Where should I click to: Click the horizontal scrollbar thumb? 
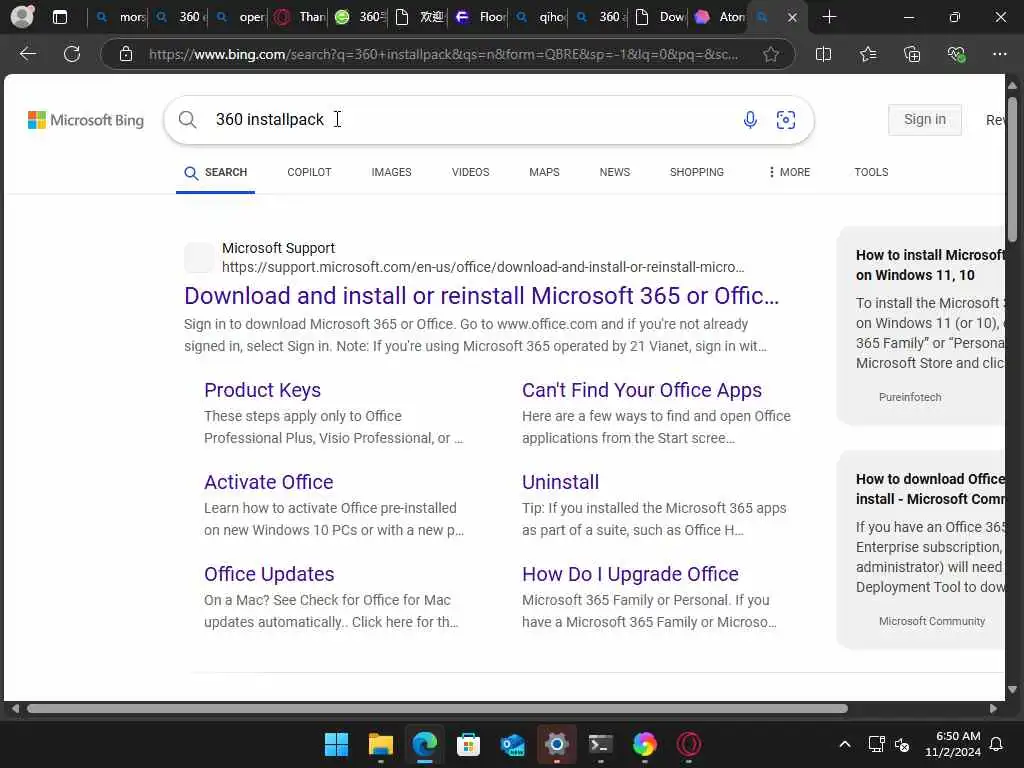[x=438, y=709]
